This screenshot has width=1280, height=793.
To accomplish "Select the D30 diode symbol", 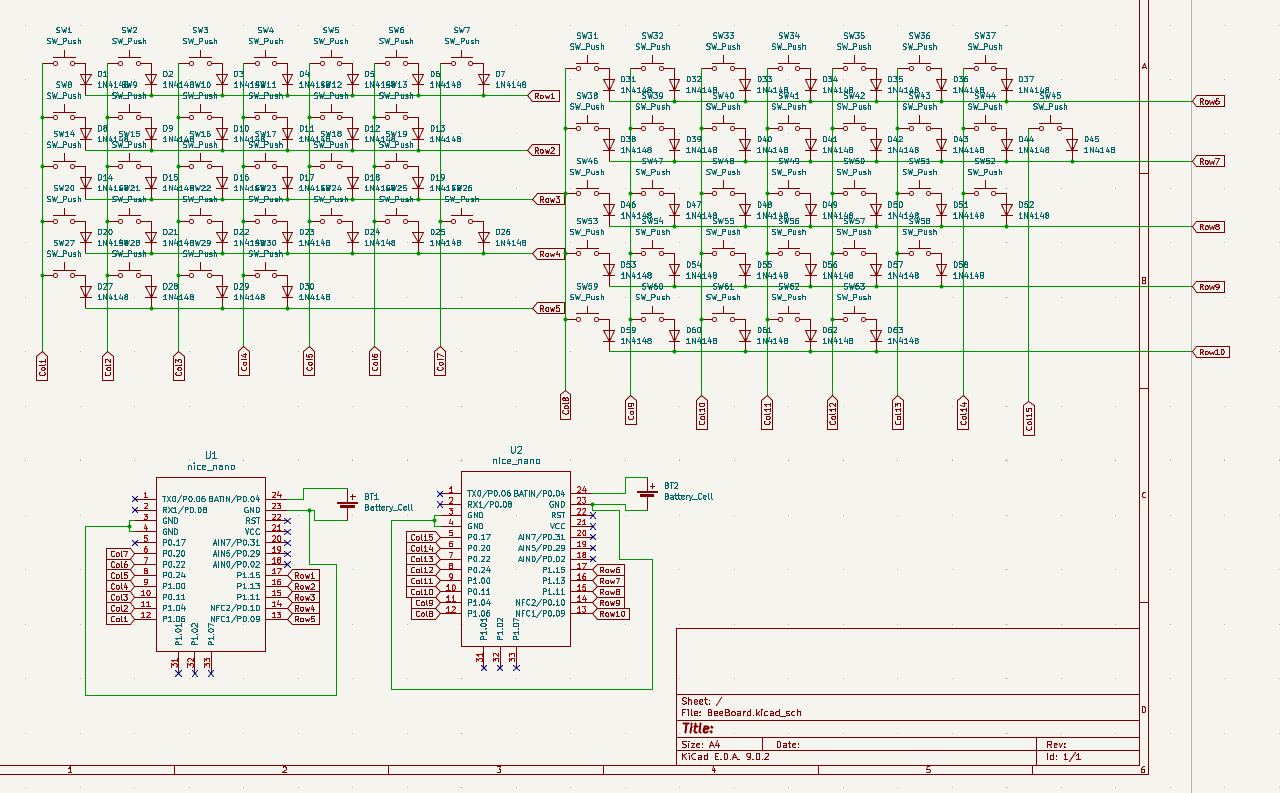I will (x=287, y=292).
